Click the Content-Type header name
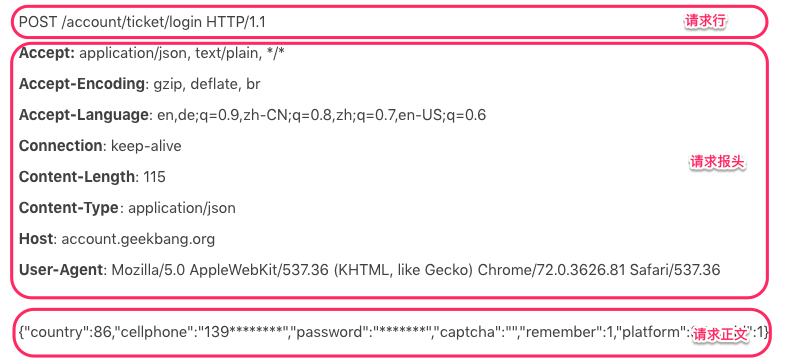The width and height of the screenshot is (787, 363). pyautogui.click(x=69, y=208)
